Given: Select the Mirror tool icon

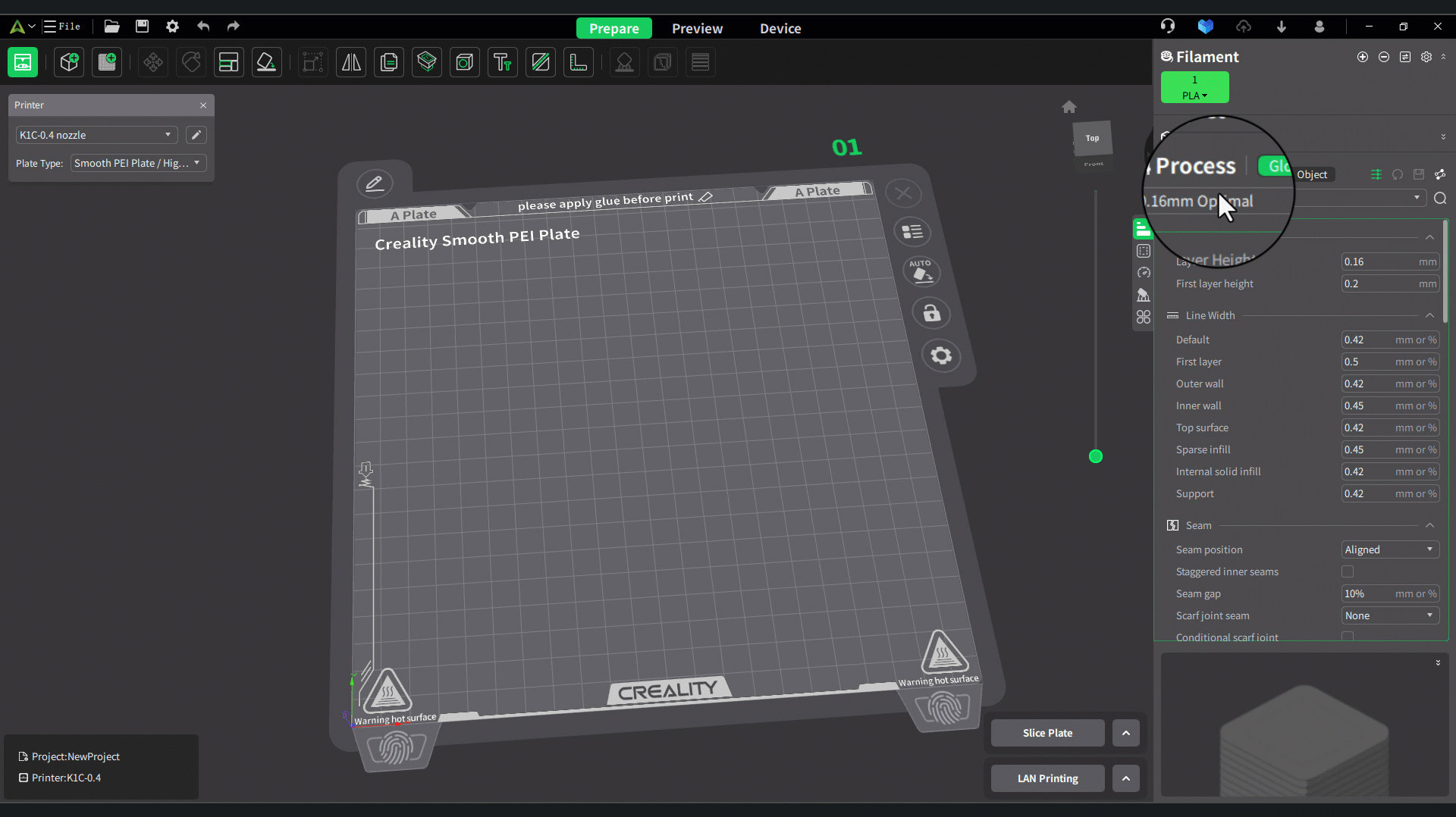Looking at the screenshot, I should (351, 62).
